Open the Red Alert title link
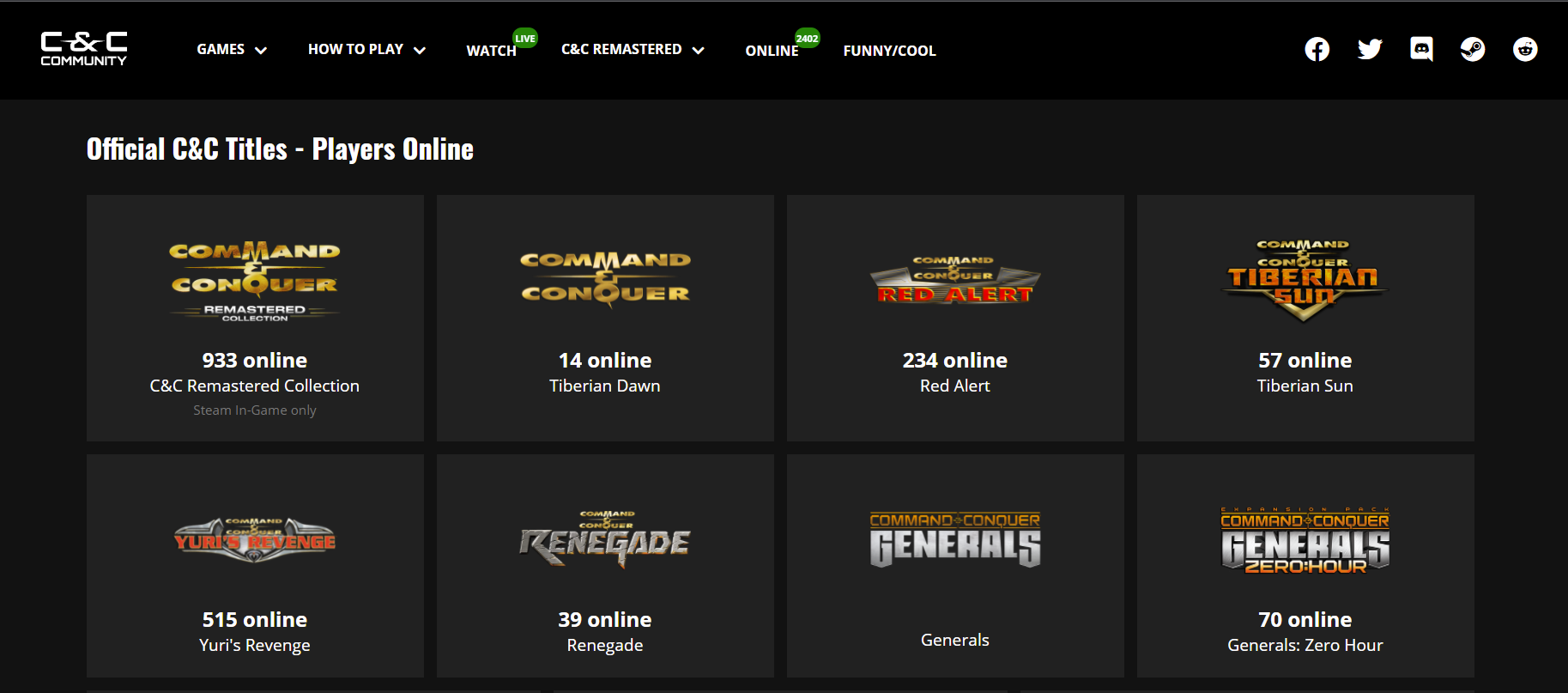Screen dimensions: 1568x693 (x=955, y=386)
